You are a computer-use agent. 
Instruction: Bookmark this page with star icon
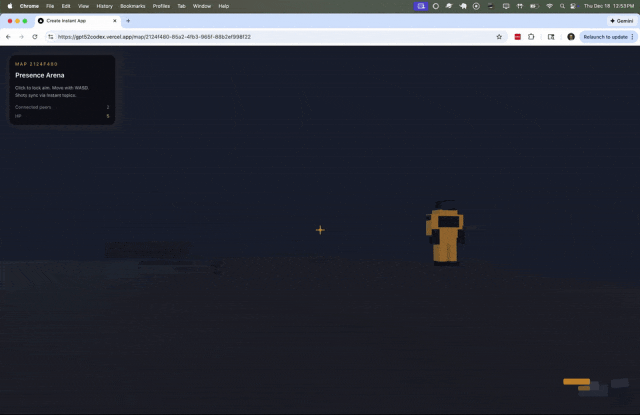click(x=499, y=37)
